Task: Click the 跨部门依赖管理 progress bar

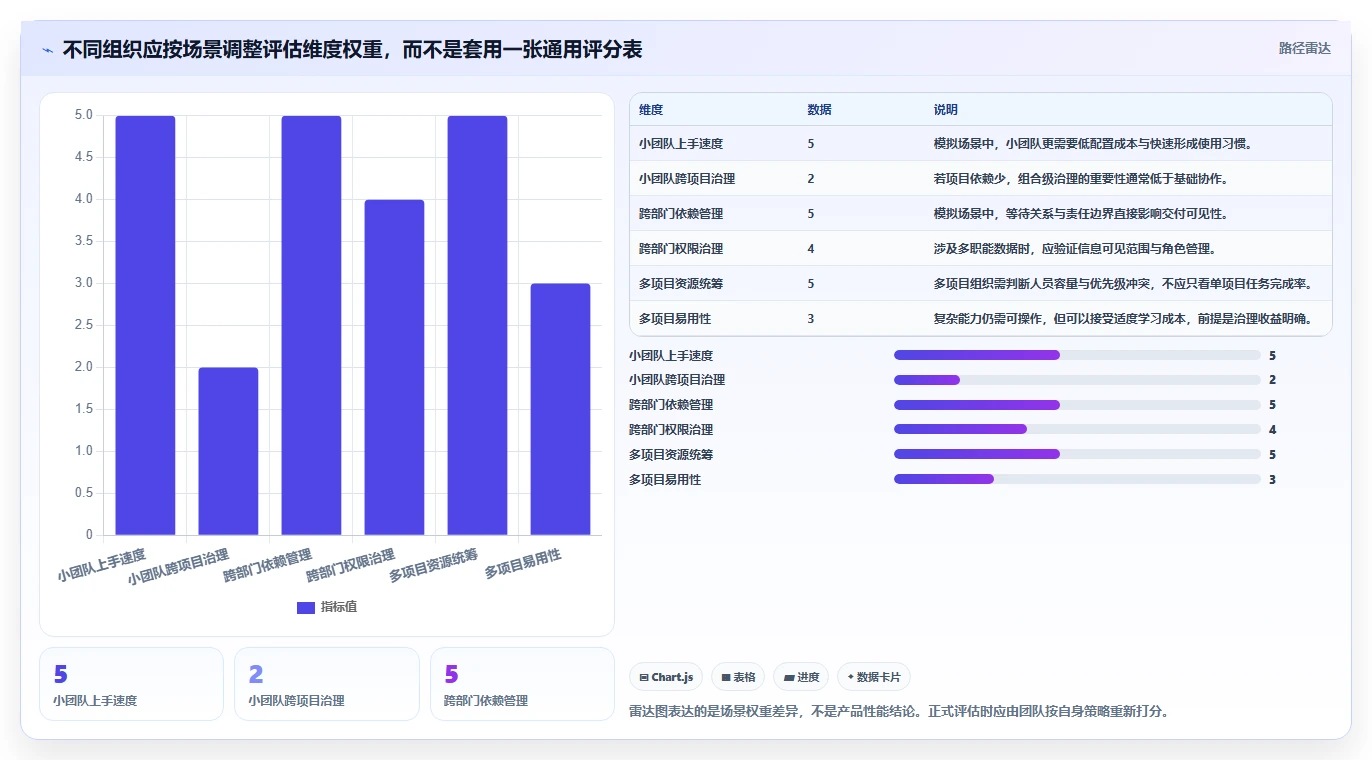Action: coord(1077,405)
